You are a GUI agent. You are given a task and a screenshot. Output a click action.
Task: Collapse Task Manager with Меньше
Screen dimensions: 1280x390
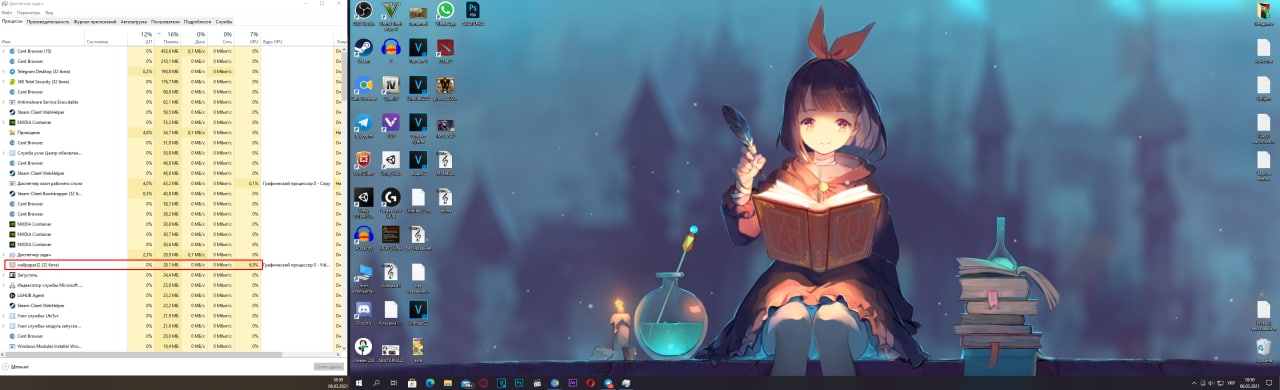click(15, 367)
